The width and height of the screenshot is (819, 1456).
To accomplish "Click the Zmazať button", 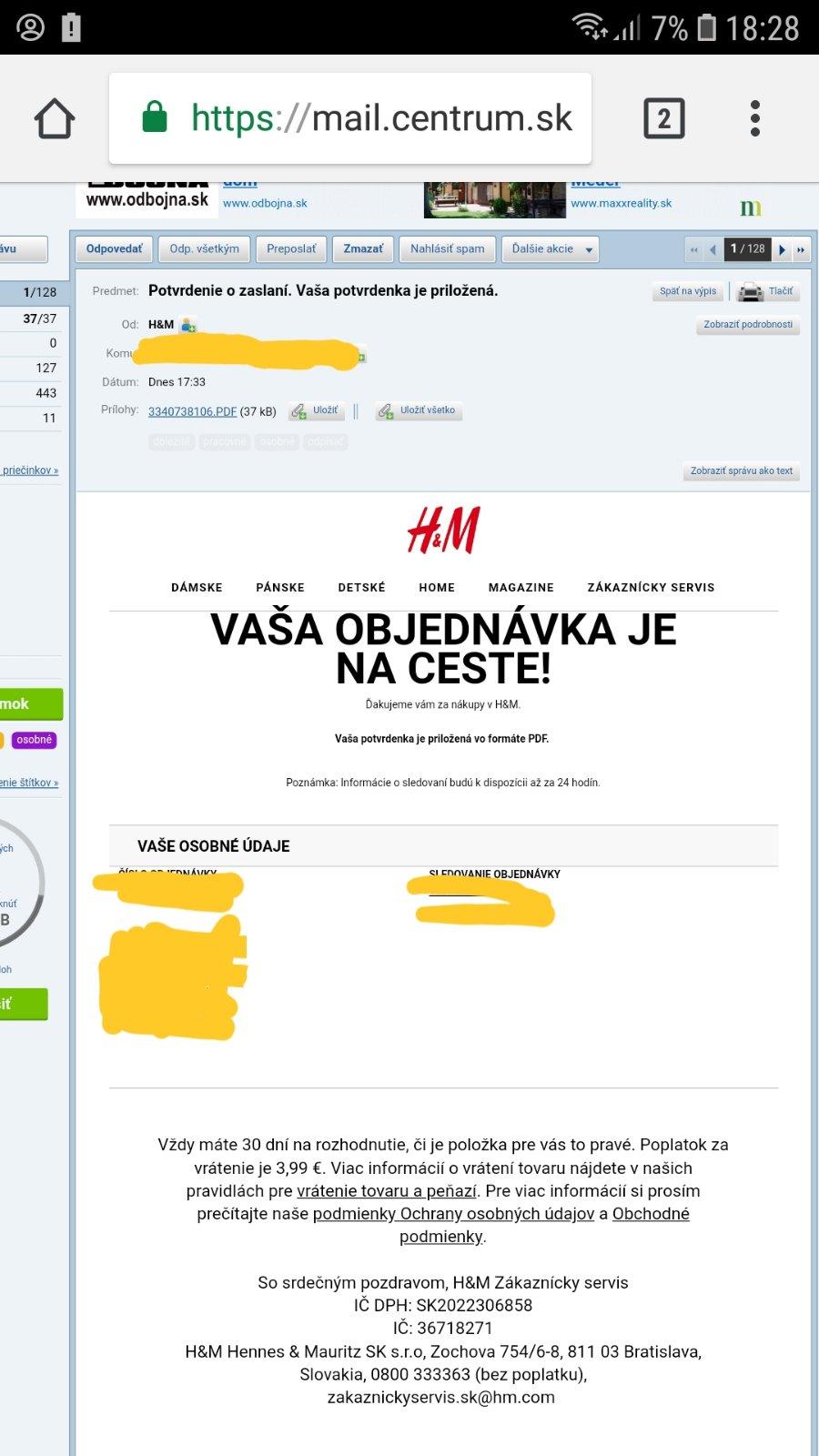I will pos(363,249).
